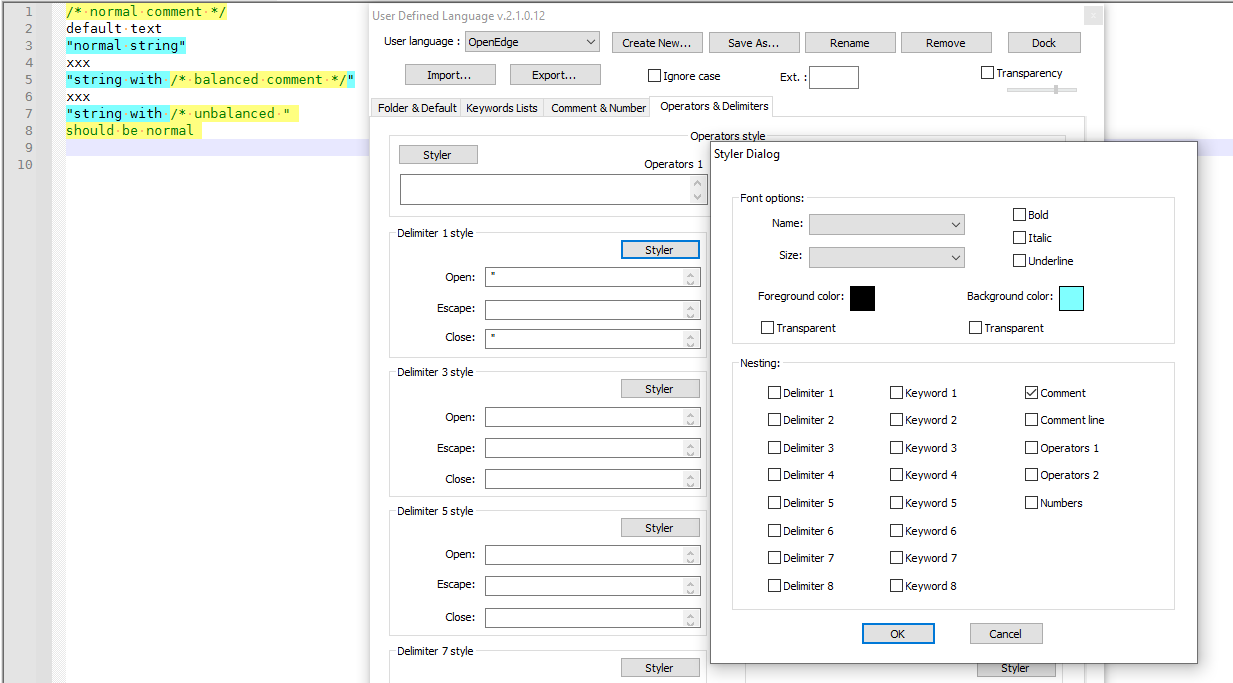Pick the black Foreground color swatch
Image resolution: width=1233 pixels, height=683 pixels.
[x=862, y=298]
